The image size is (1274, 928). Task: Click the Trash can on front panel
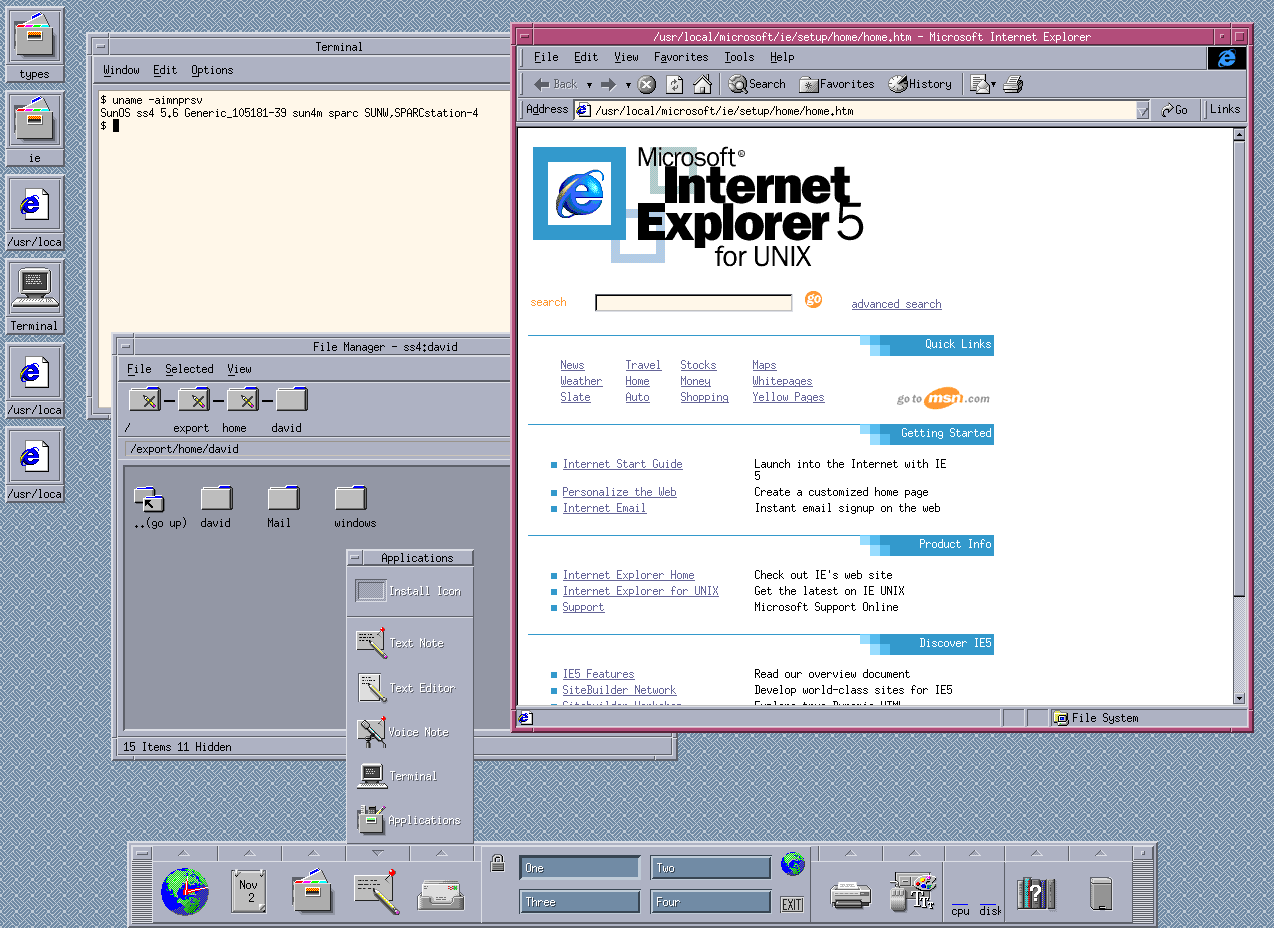click(x=1101, y=893)
